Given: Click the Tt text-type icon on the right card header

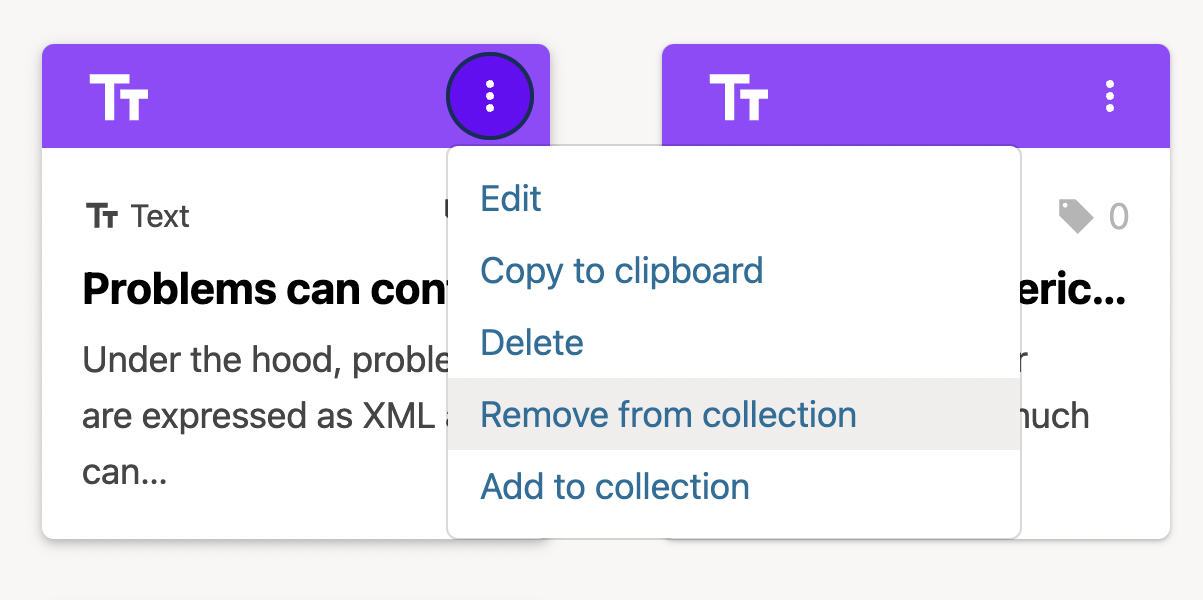Looking at the screenshot, I should click(x=737, y=95).
